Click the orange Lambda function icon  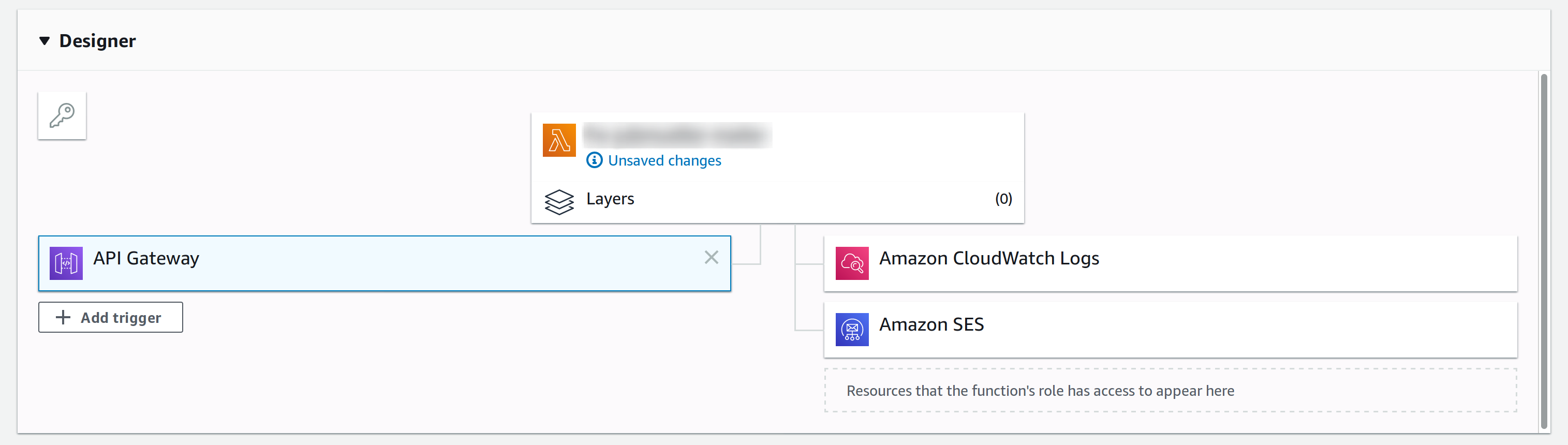pos(559,140)
